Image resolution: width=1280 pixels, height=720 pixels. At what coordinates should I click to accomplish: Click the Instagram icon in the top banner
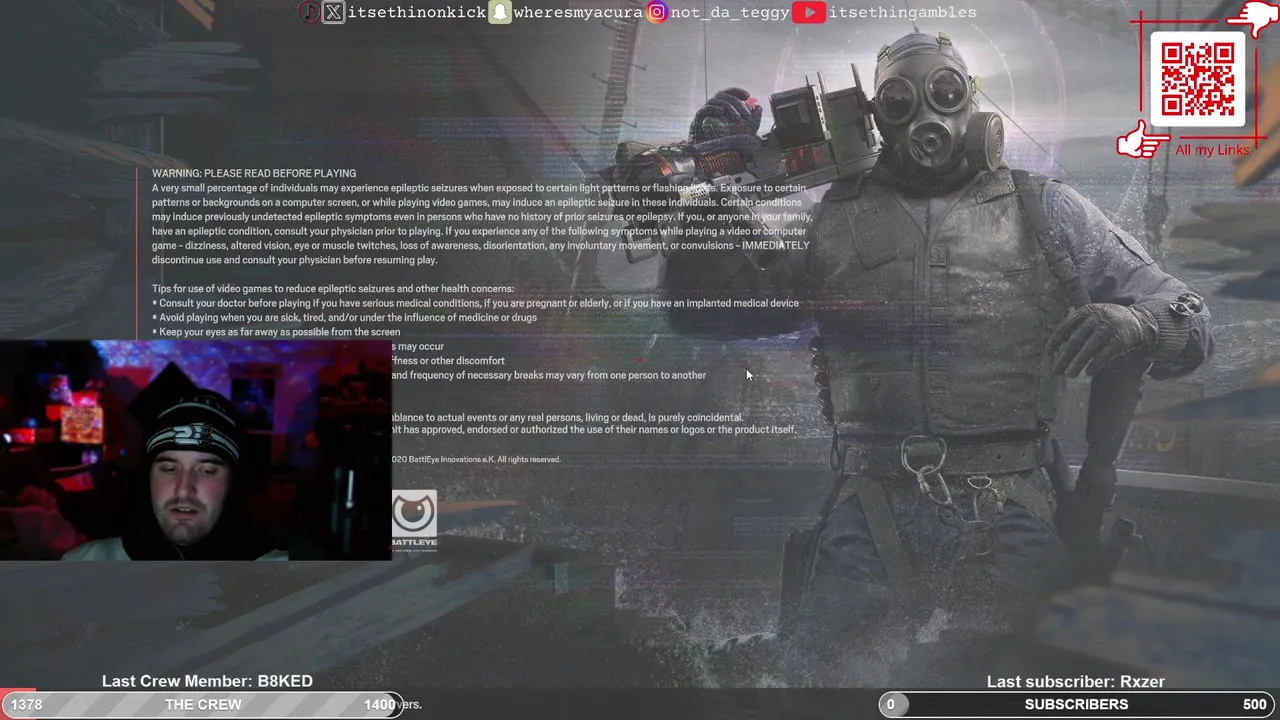pyautogui.click(x=657, y=12)
